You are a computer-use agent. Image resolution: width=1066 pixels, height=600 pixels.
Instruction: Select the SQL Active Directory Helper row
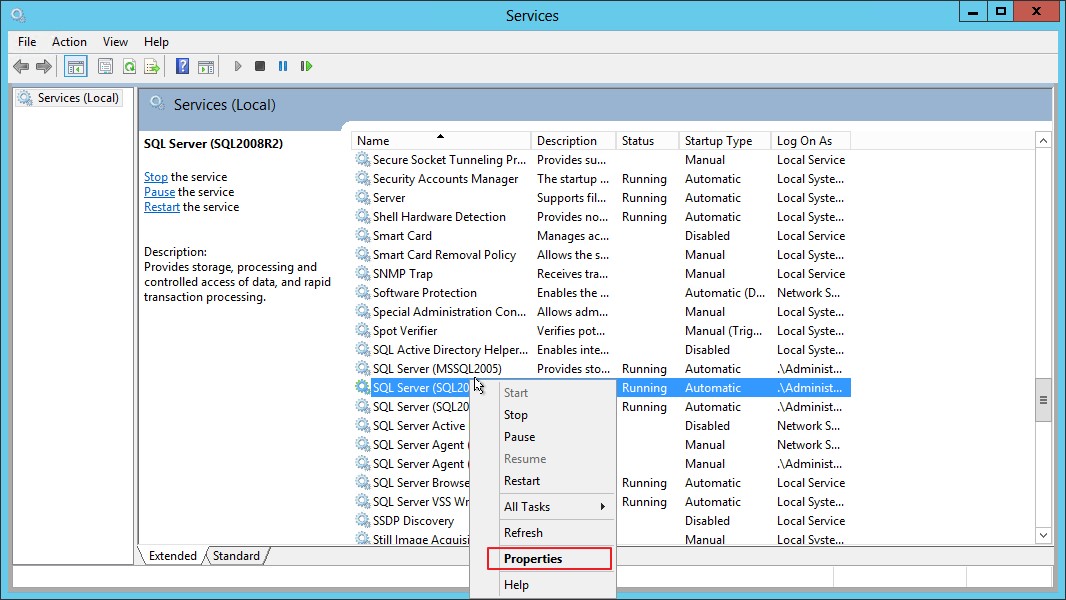[601, 350]
